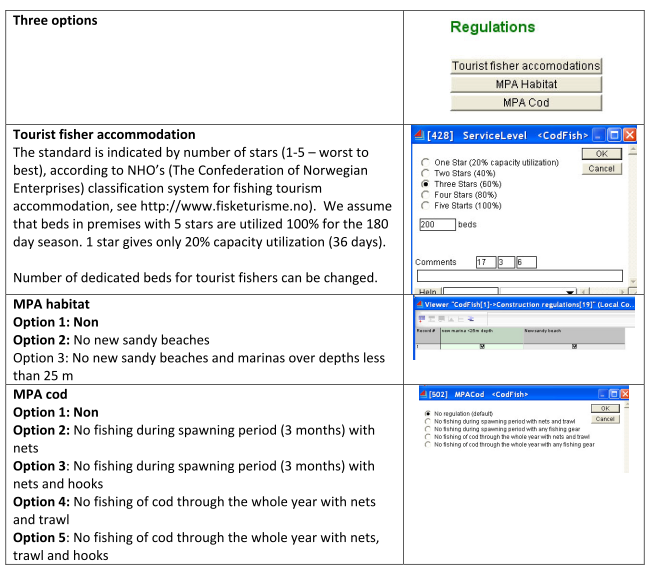Viewport: 657px width, 567px height.
Task: Click the New sandy beach column header
Action: 574,335
